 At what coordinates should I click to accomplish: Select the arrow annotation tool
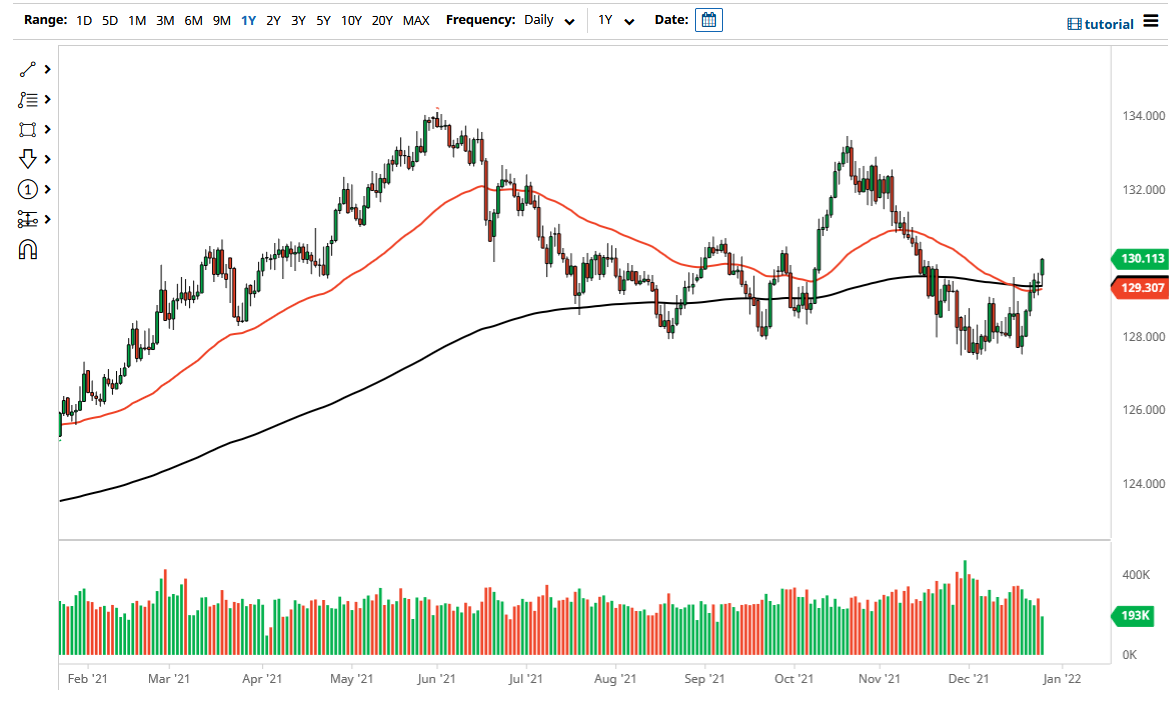click(27, 159)
